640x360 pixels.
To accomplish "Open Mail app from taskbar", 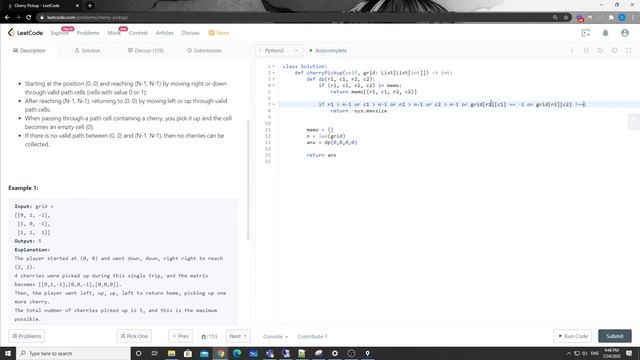I will pyautogui.click(x=204, y=353).
